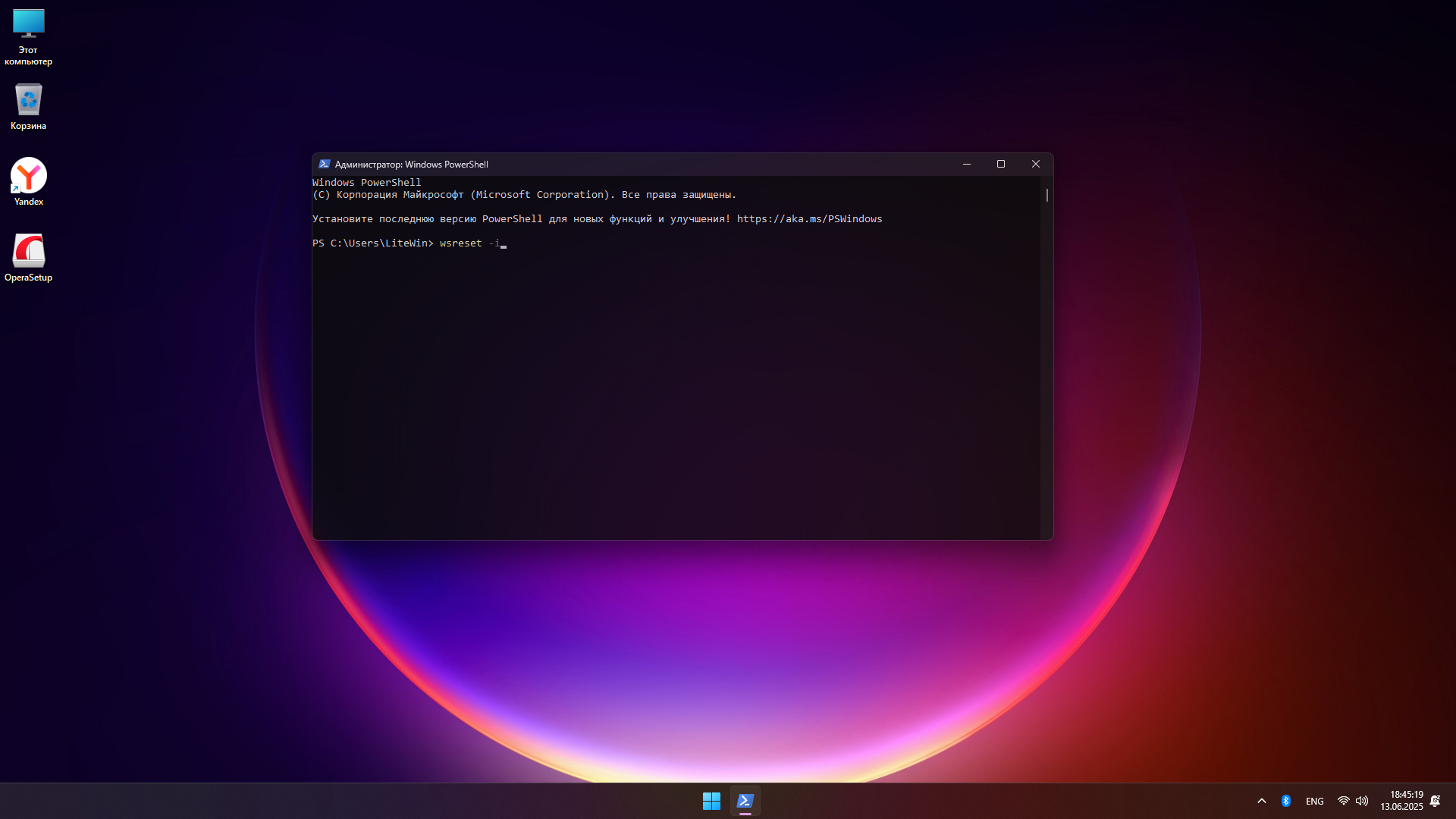Click the PowerShell window title bar text
The image size is (1456, 819).
[x=412, y=165]
